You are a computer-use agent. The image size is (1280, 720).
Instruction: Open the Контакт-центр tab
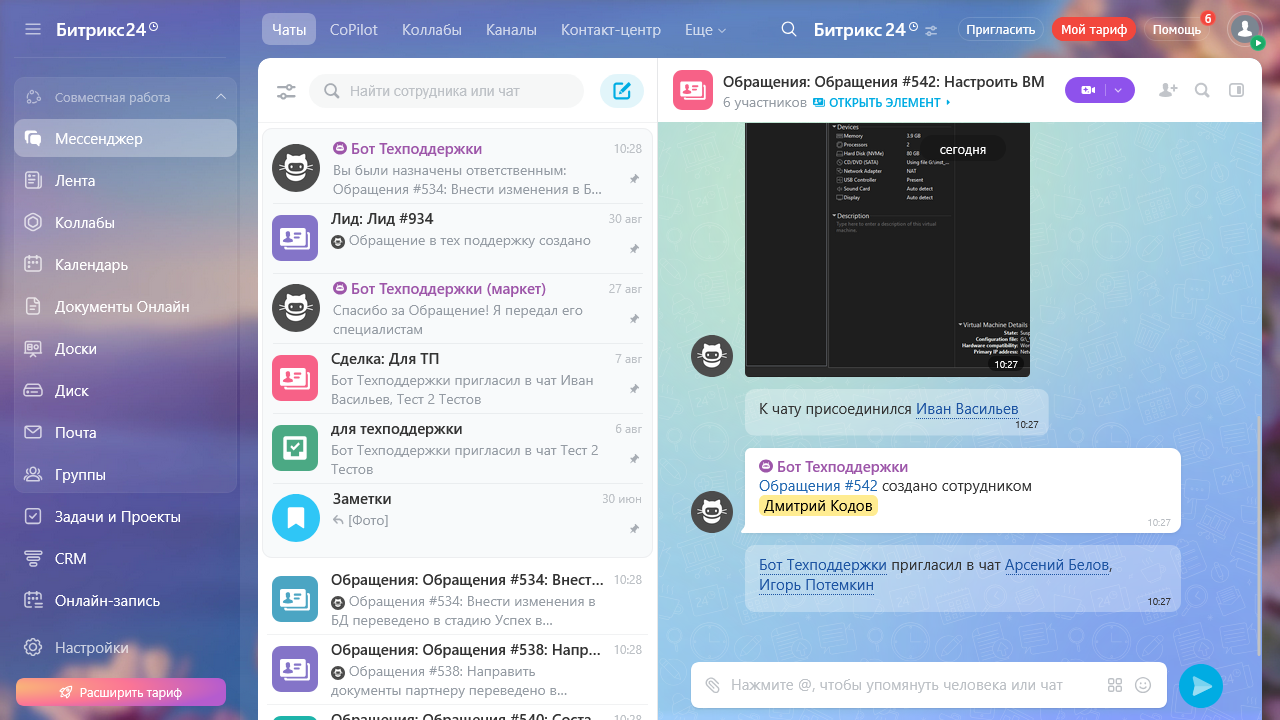click(611, 30)
